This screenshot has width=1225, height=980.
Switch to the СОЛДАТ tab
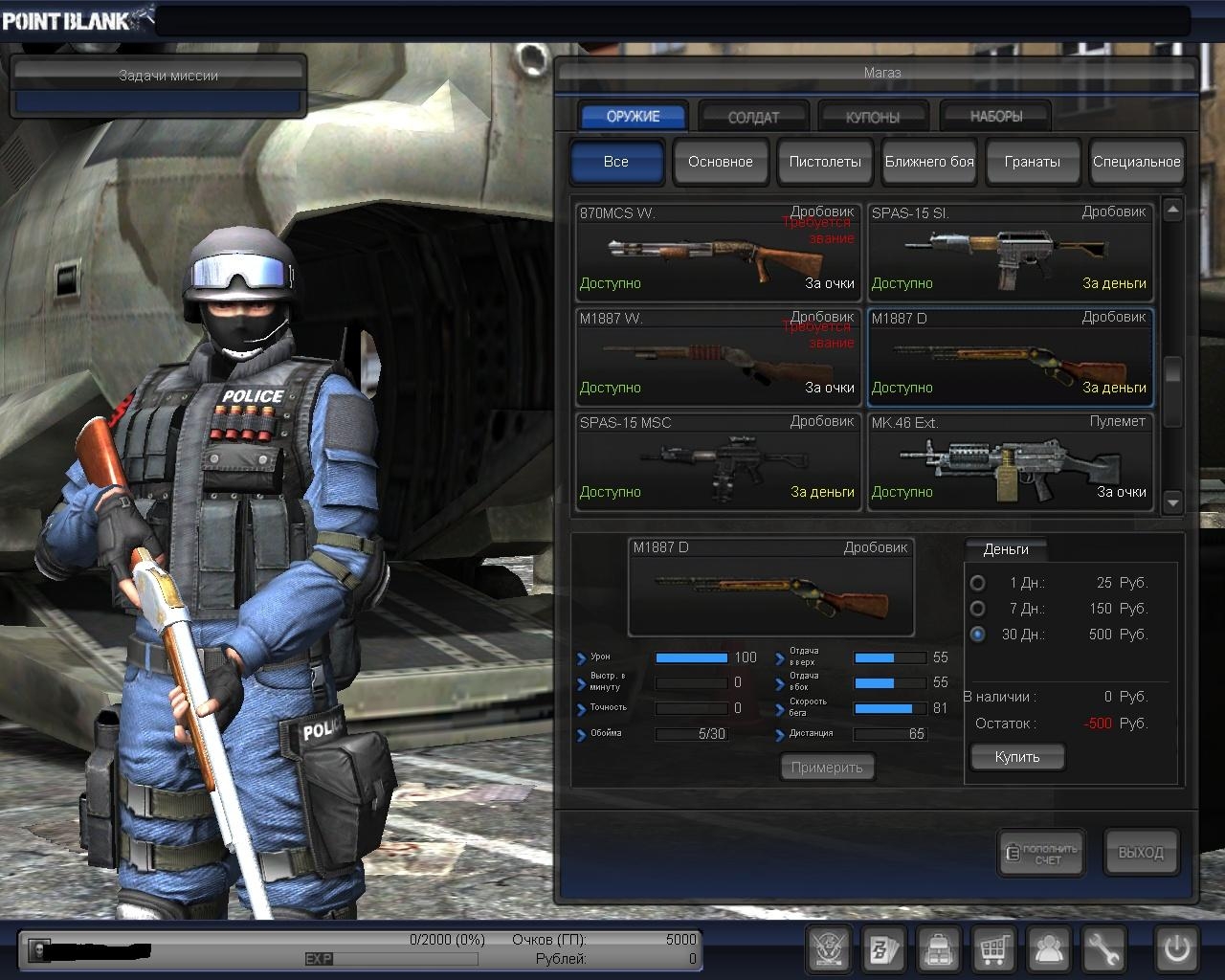753,117
